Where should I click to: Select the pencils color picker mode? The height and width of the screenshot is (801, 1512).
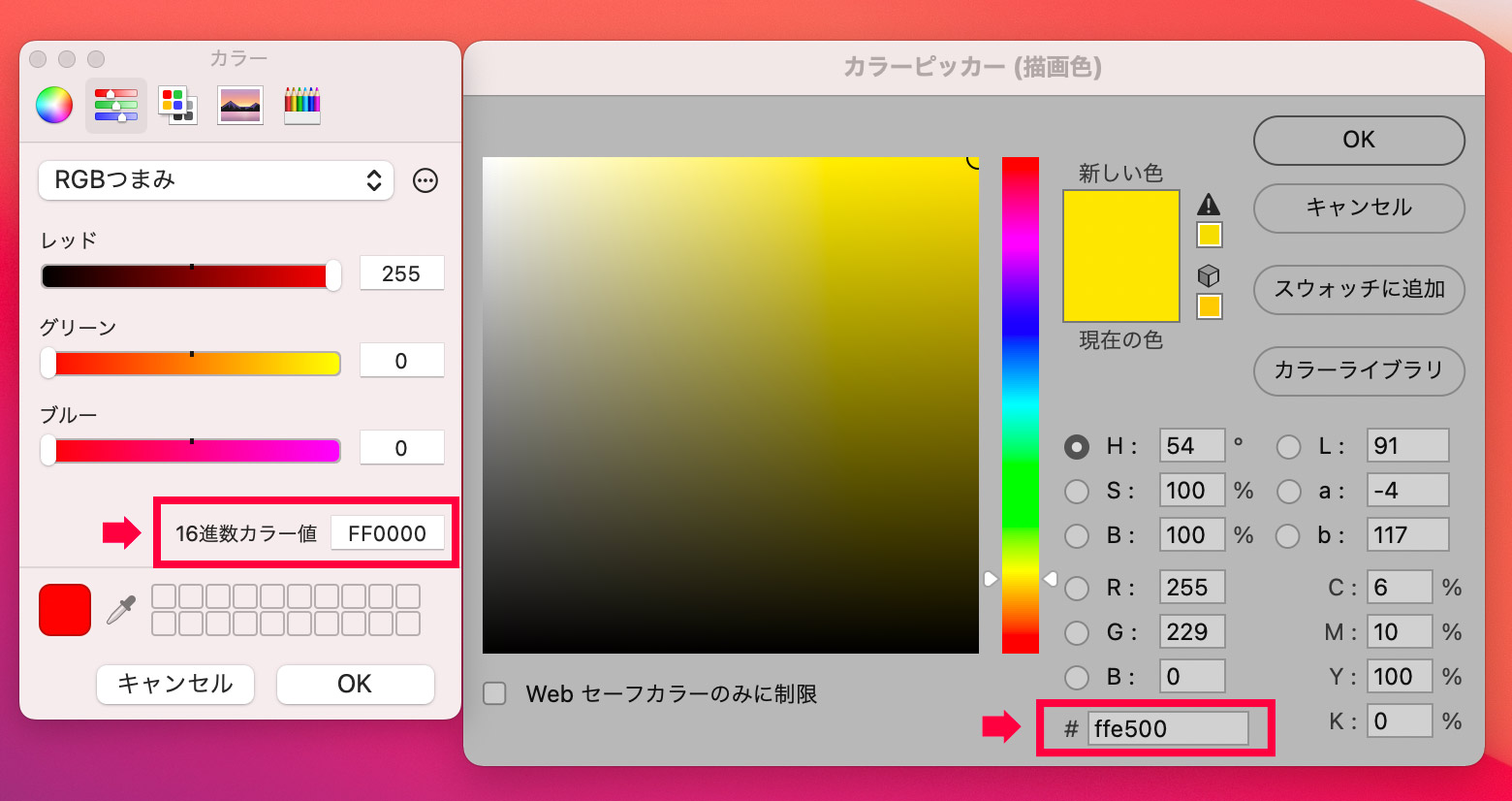click(301, 105)
